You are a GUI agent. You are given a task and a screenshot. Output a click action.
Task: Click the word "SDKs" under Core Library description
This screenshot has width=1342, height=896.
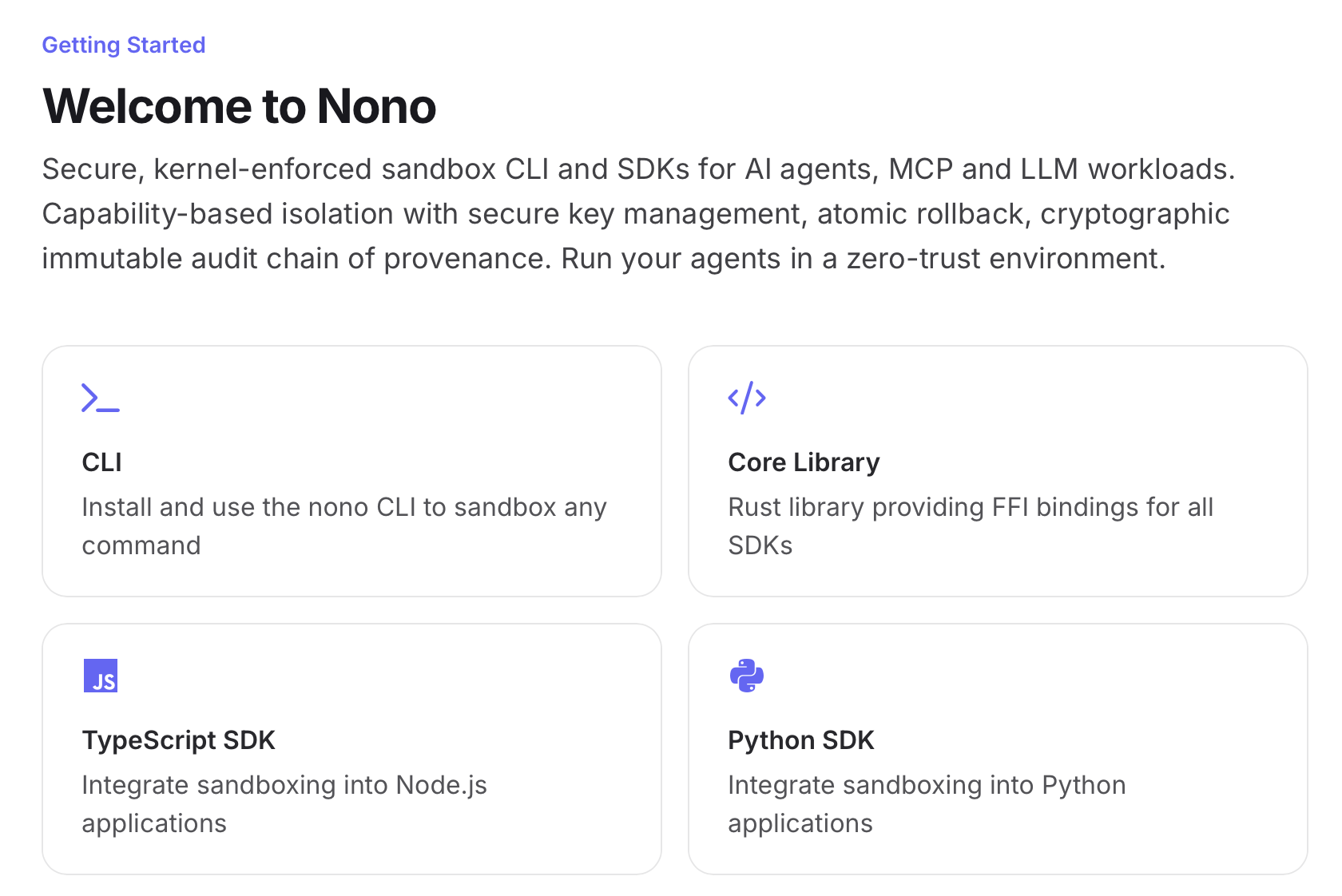760,545
